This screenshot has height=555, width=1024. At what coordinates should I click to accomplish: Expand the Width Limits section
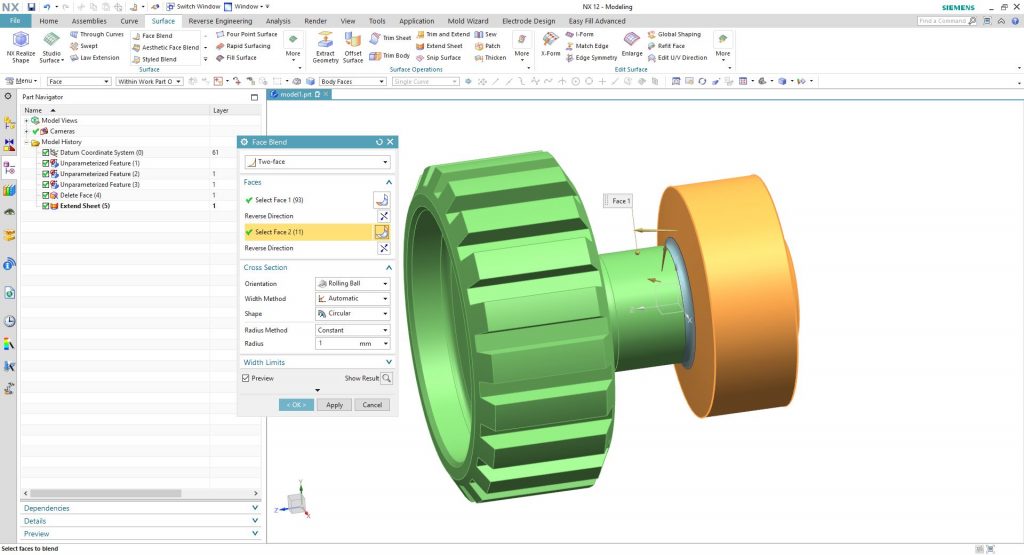(x=317, y=362)
